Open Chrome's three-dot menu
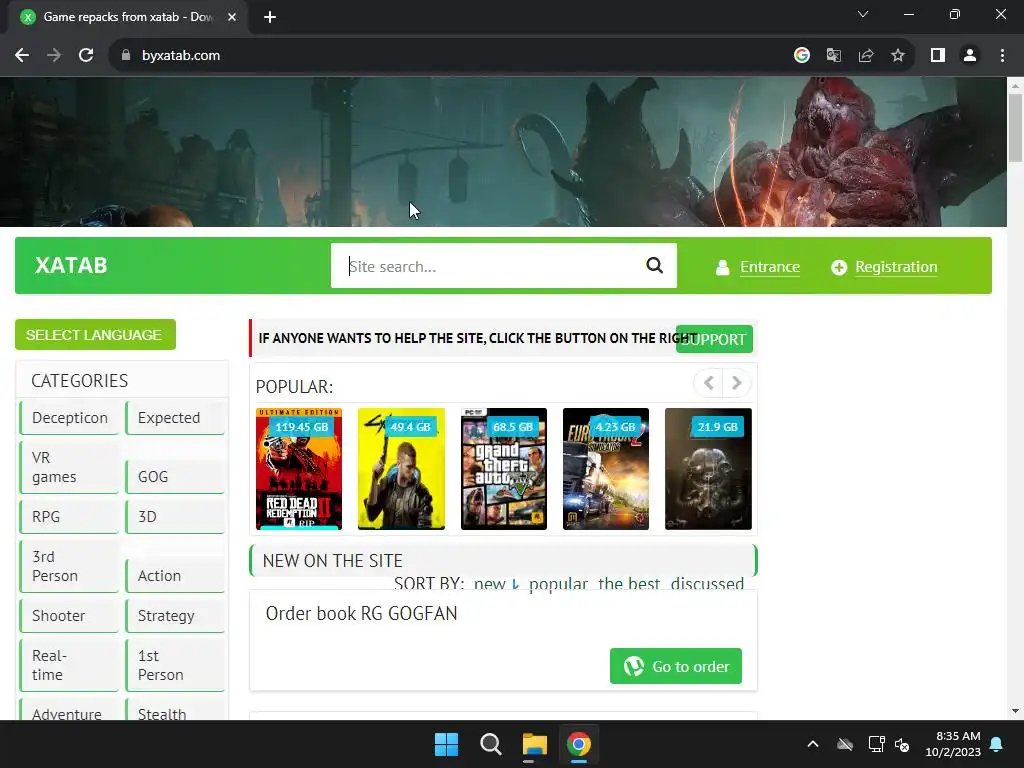 pos(1002,56)
